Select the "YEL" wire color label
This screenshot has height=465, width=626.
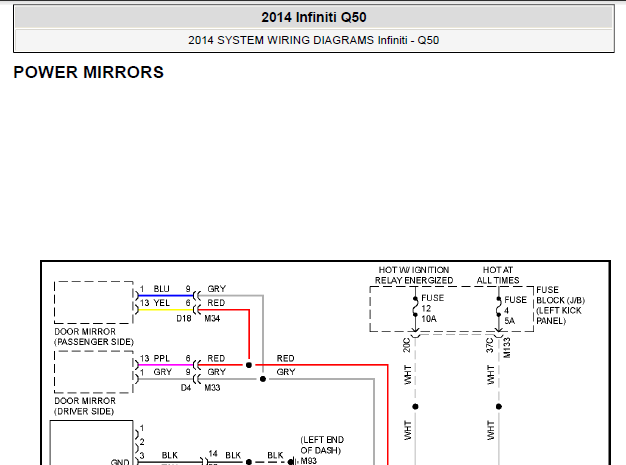(x=161, y=303)
